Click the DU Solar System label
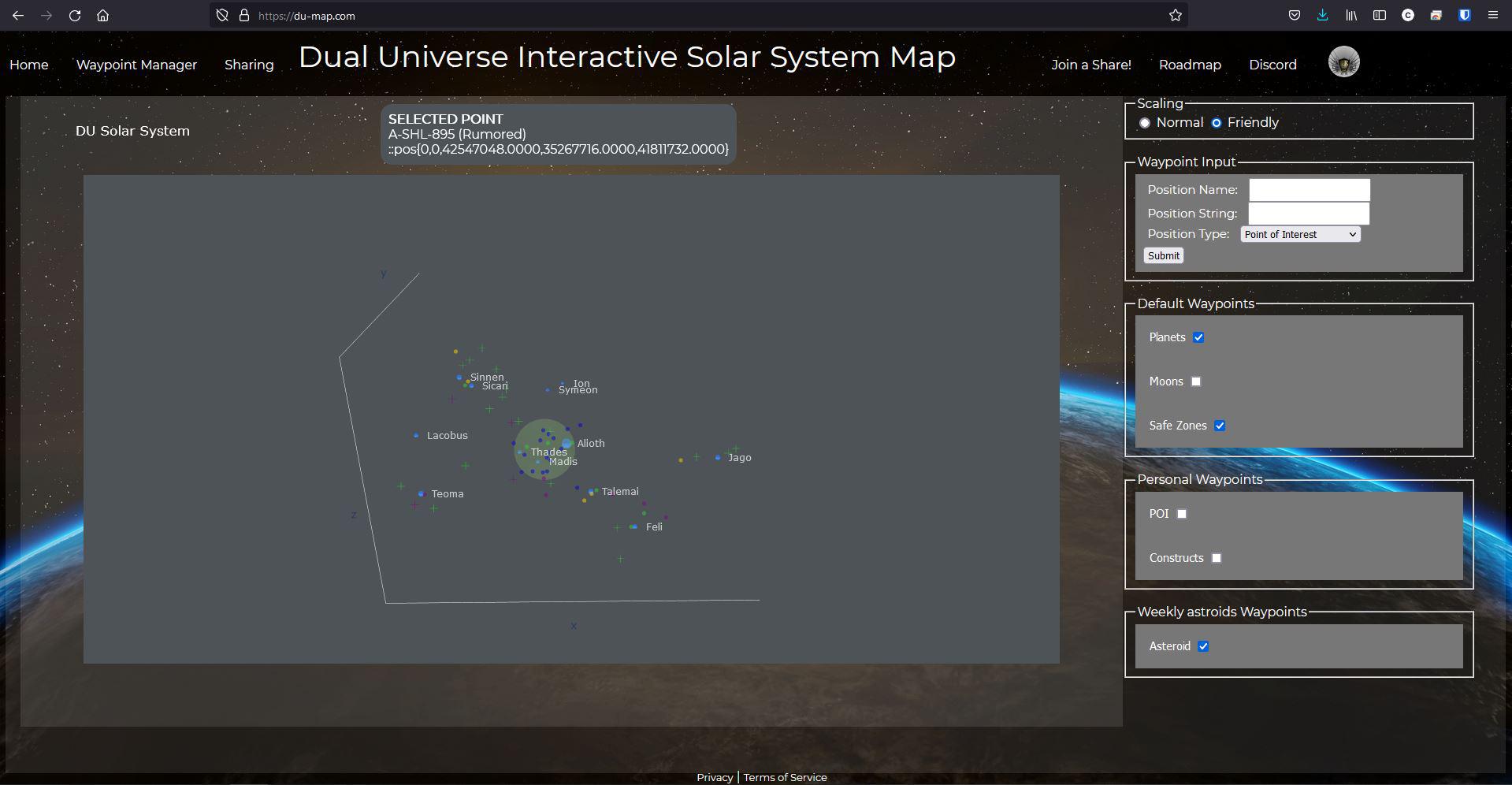The width and height of the screenshot is (1512, 785). click(132, 131)
